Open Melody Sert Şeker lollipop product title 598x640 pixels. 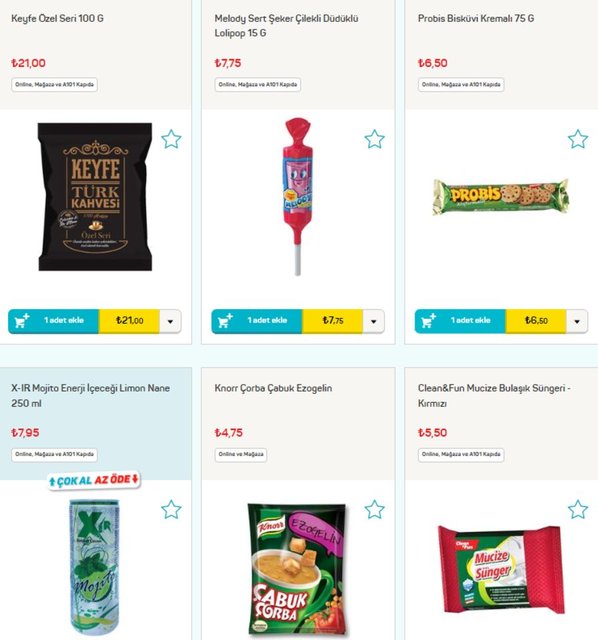pos(286,26)
